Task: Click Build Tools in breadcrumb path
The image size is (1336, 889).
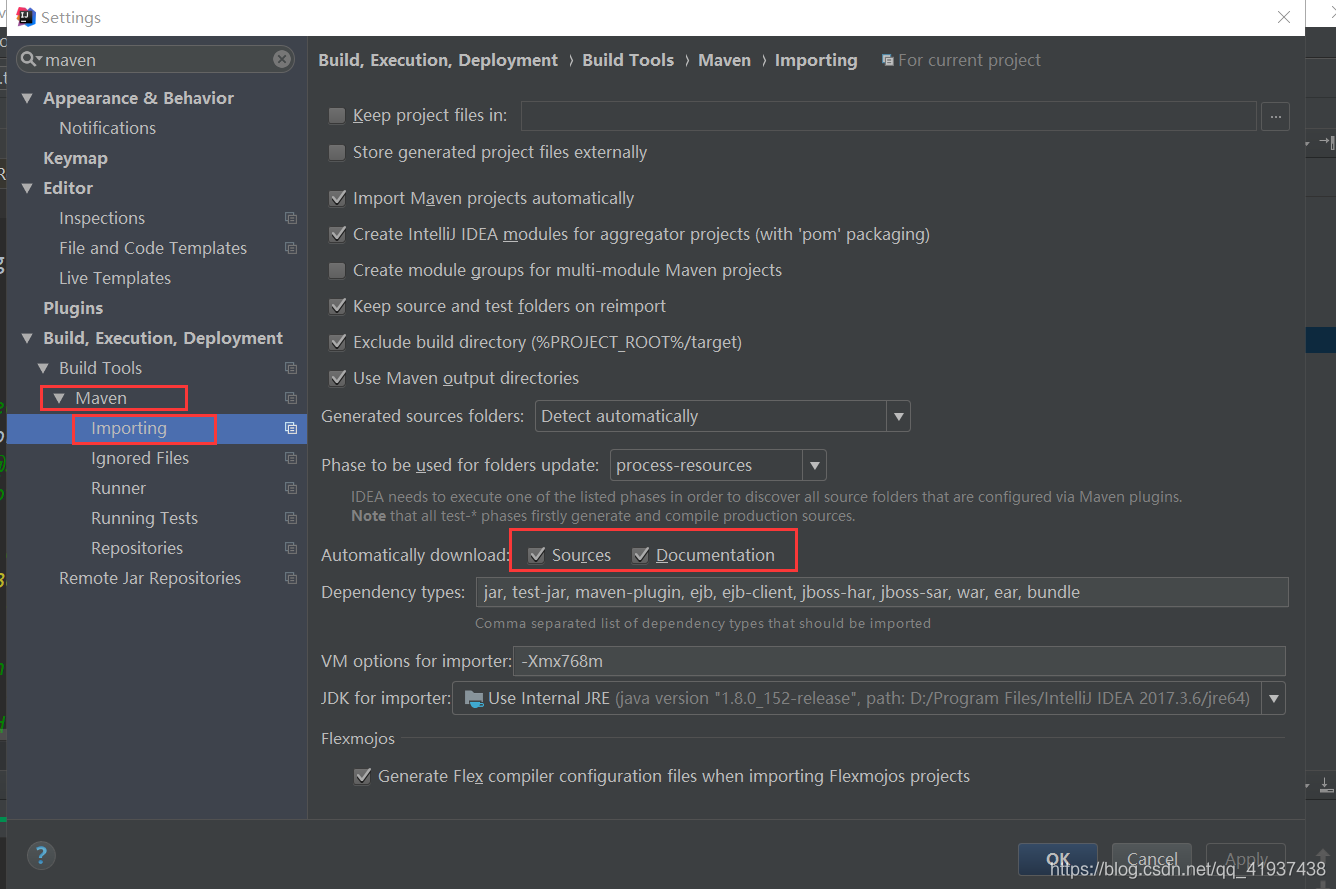Action: (628, 60)
